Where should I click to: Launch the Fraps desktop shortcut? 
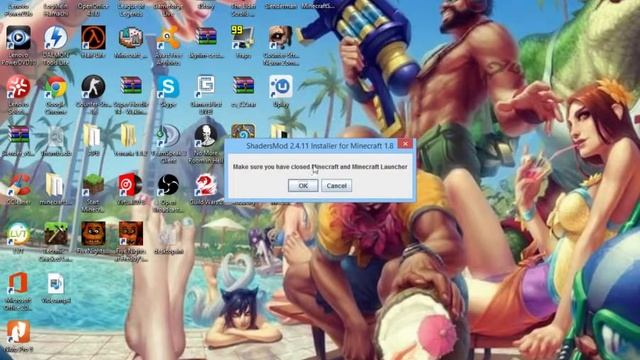click(243, 38)
